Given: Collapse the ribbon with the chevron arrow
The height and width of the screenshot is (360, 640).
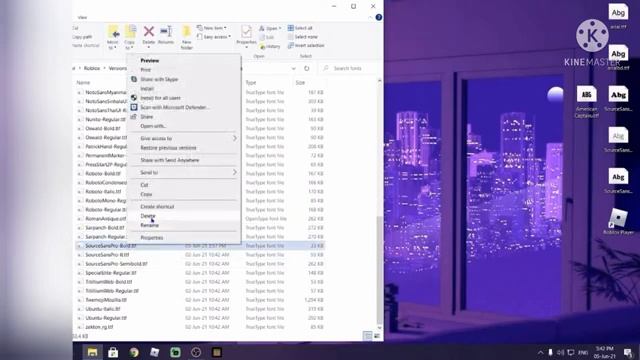Looking at the screenshot, I should click(370, 17).
